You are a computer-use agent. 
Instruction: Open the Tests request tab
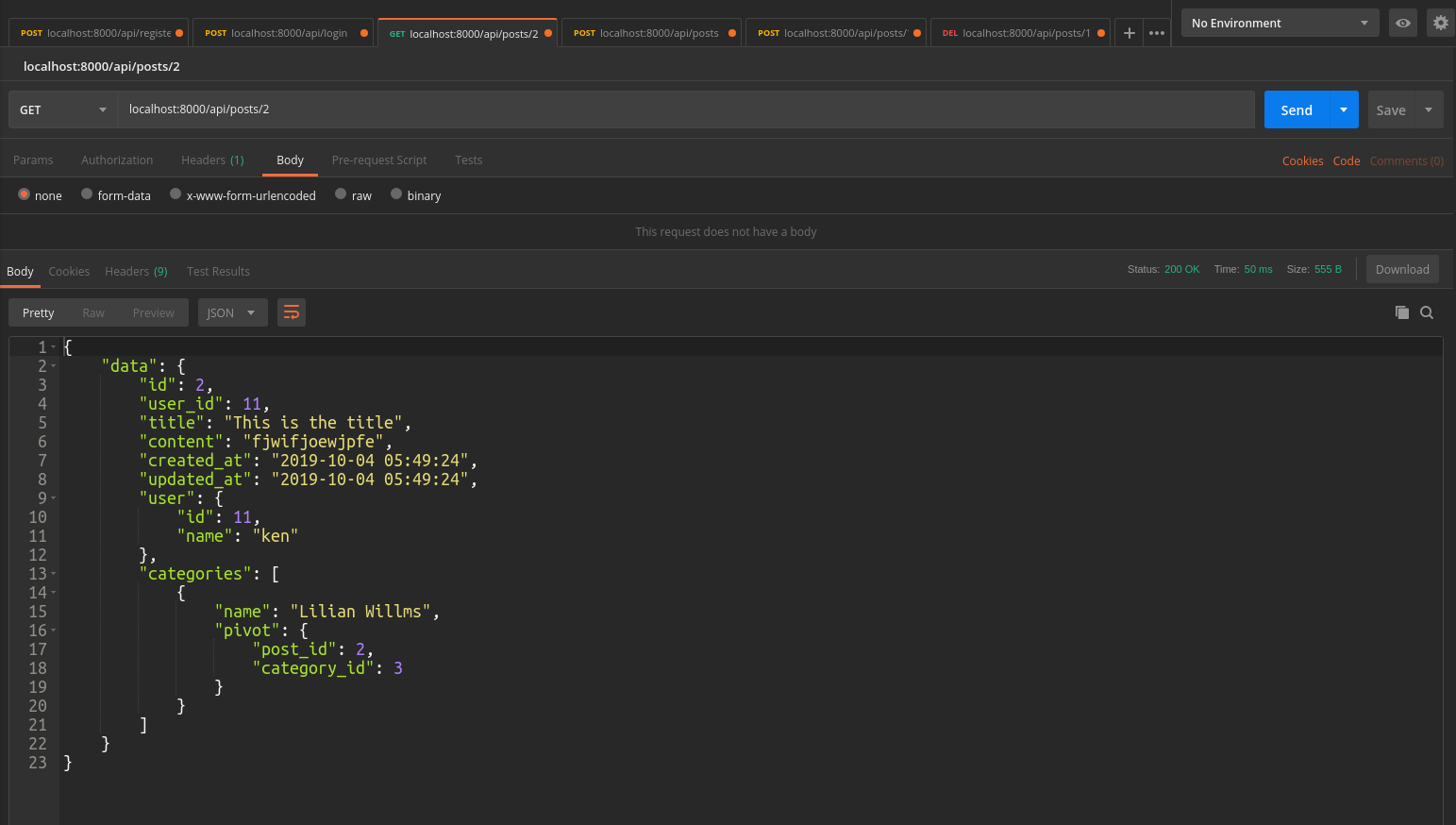click(468, 160)
